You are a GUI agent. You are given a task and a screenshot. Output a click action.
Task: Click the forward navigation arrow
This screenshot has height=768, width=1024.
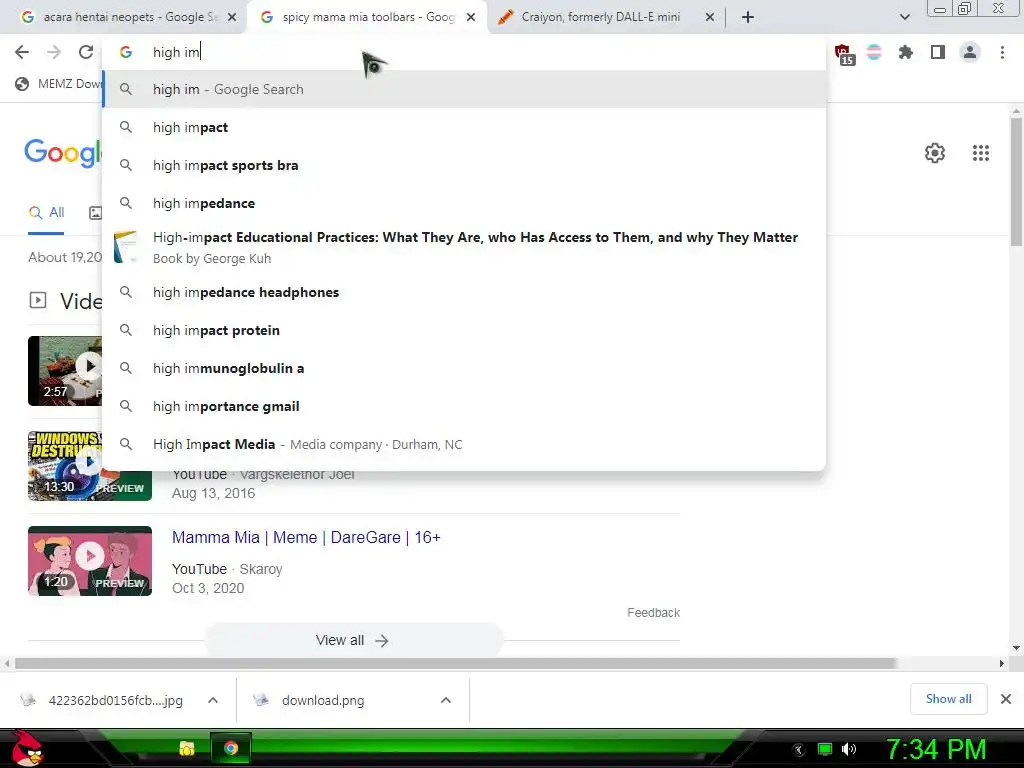pyautogui.click(x=54, y=52)
